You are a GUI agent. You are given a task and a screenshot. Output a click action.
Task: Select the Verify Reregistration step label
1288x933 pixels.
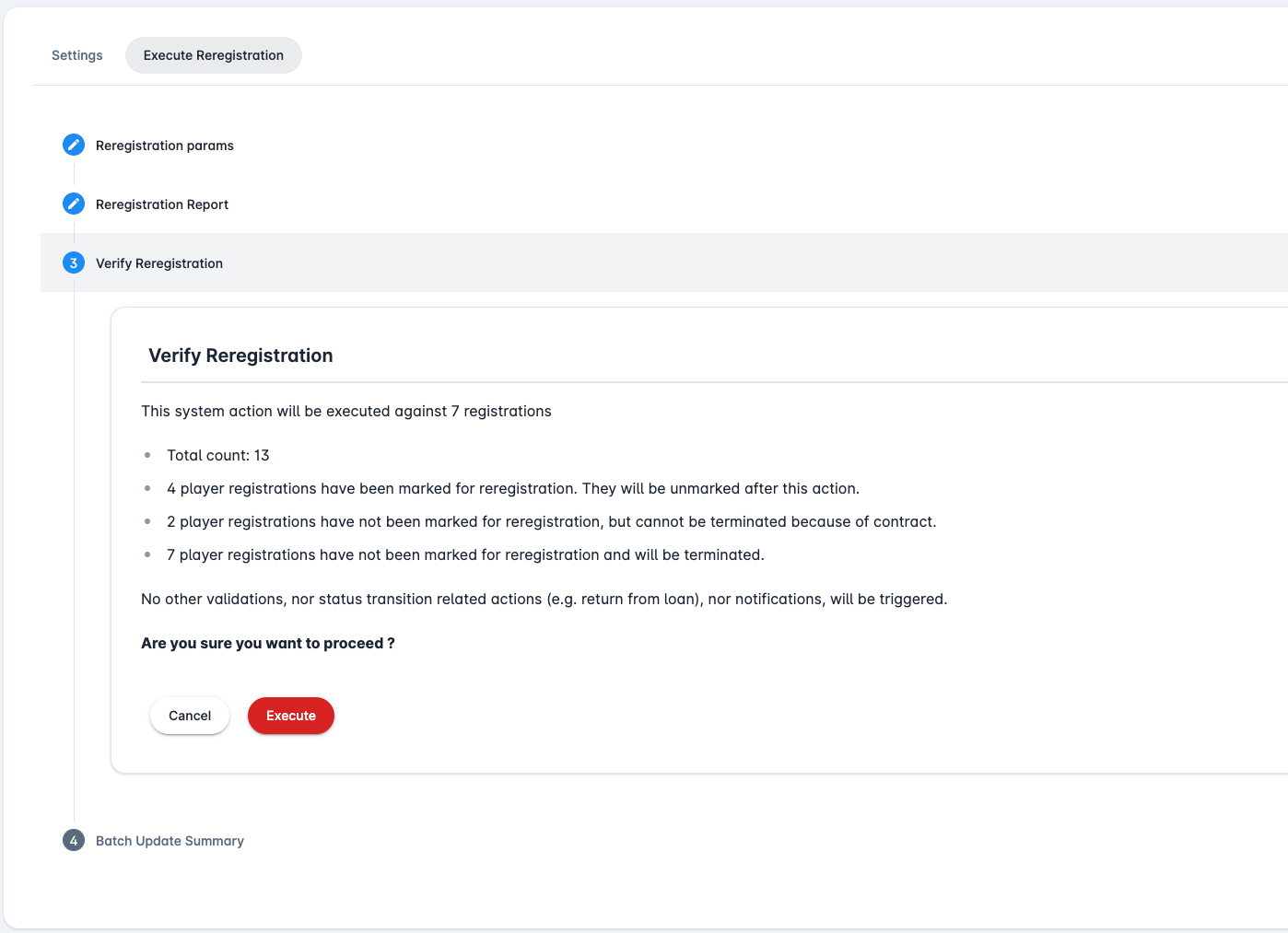[159, 263]
